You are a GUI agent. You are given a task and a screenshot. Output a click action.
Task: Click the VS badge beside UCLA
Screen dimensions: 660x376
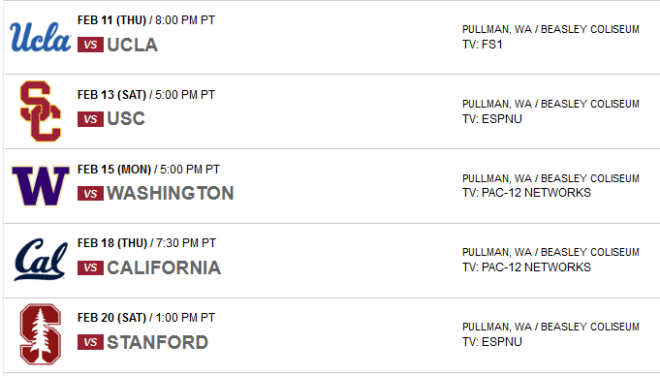pos(90,45)
